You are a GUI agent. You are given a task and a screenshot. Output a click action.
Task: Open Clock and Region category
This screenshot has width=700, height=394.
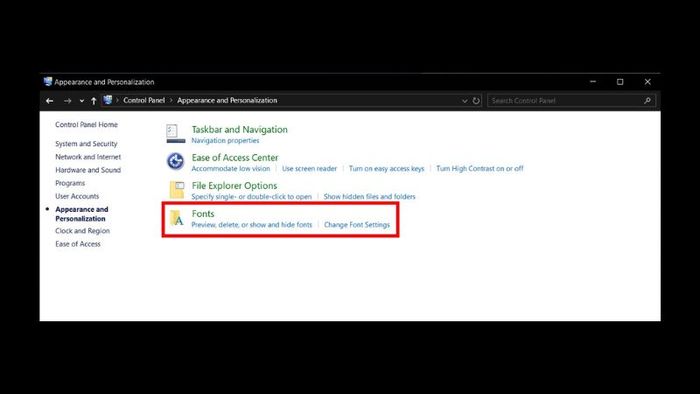point(82,231)
